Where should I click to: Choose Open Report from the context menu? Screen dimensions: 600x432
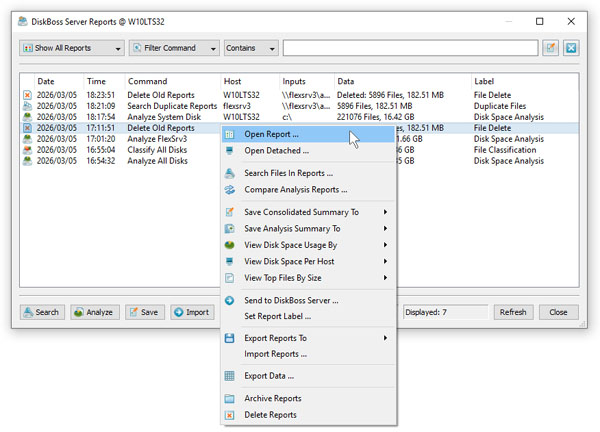(308, 134)
